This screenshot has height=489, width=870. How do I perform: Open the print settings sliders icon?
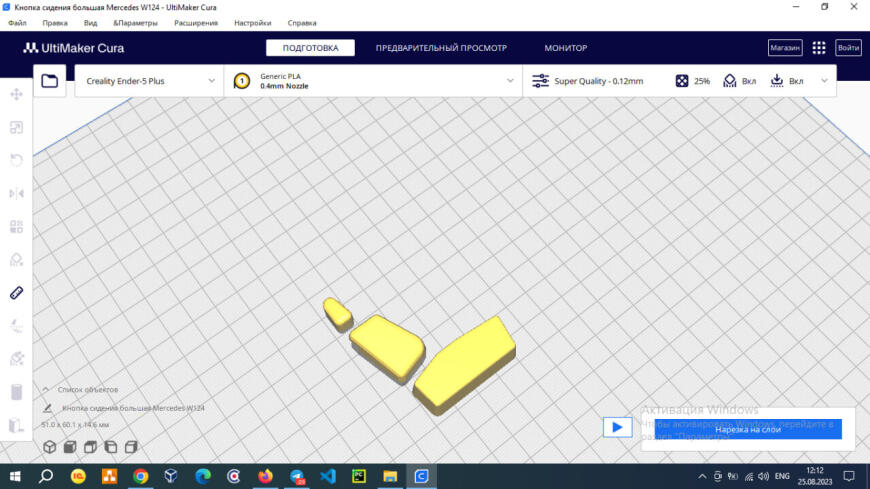click(540, 81)
